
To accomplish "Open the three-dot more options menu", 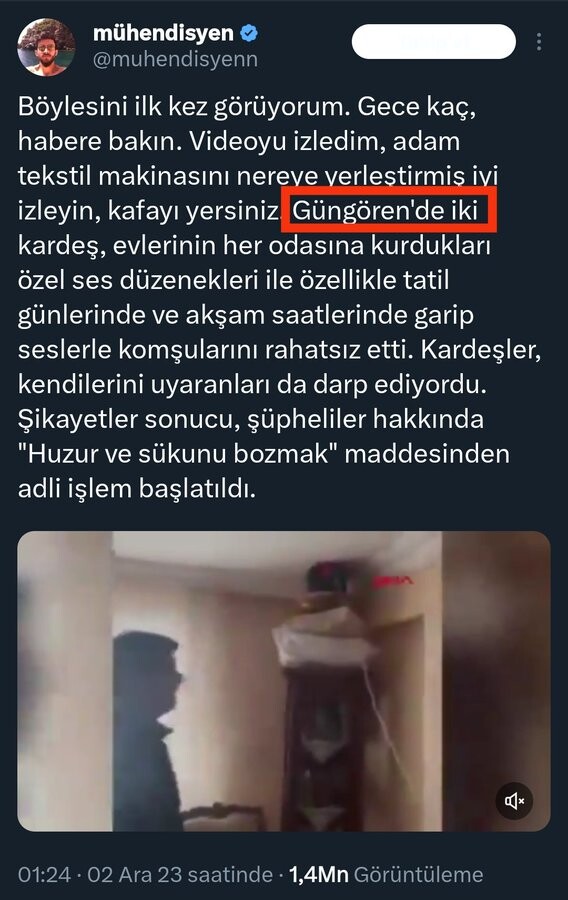I will [539, 42].
